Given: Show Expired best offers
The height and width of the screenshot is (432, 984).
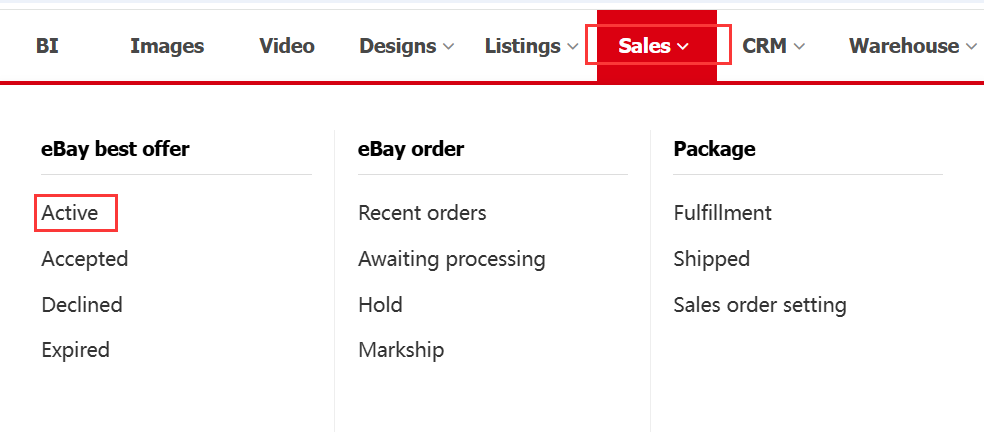Looking at the screenshot, I should (x=75, y=351).
